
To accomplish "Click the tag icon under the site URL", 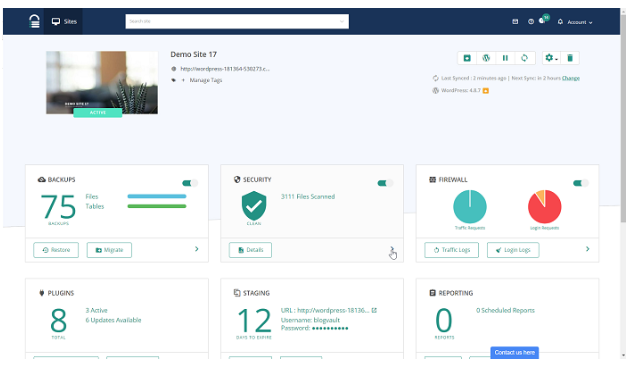I will pos(174,80).
